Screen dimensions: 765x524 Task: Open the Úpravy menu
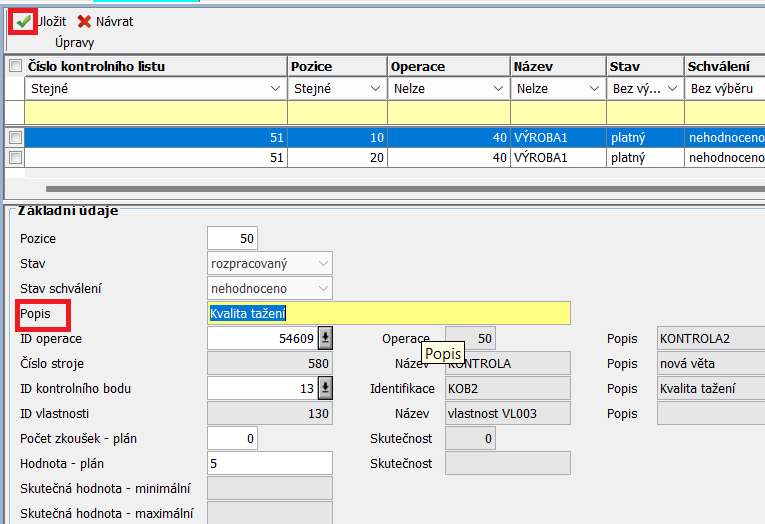pos(74,43)
